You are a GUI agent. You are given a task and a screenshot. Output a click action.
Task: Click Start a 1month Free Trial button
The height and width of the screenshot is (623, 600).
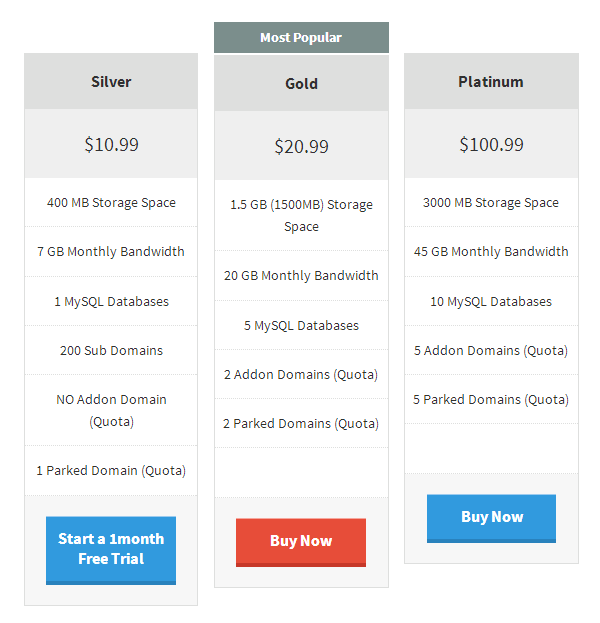111,550
